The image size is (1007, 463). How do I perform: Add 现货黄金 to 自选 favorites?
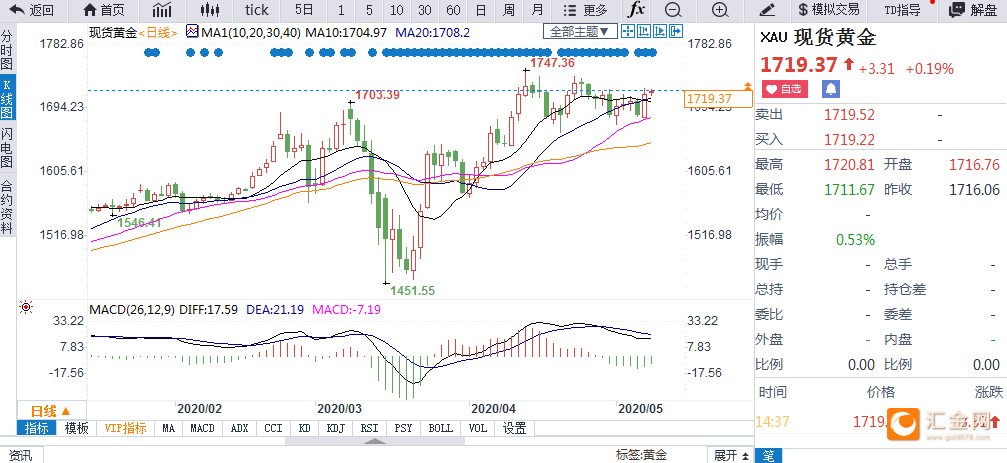point(785,89)
